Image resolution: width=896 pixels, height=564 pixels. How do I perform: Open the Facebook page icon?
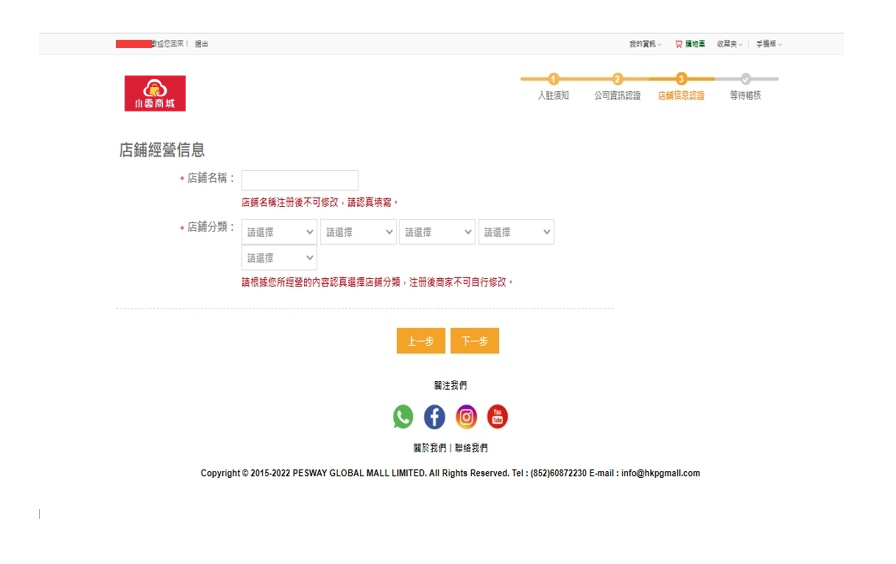(x=434, y=416)
